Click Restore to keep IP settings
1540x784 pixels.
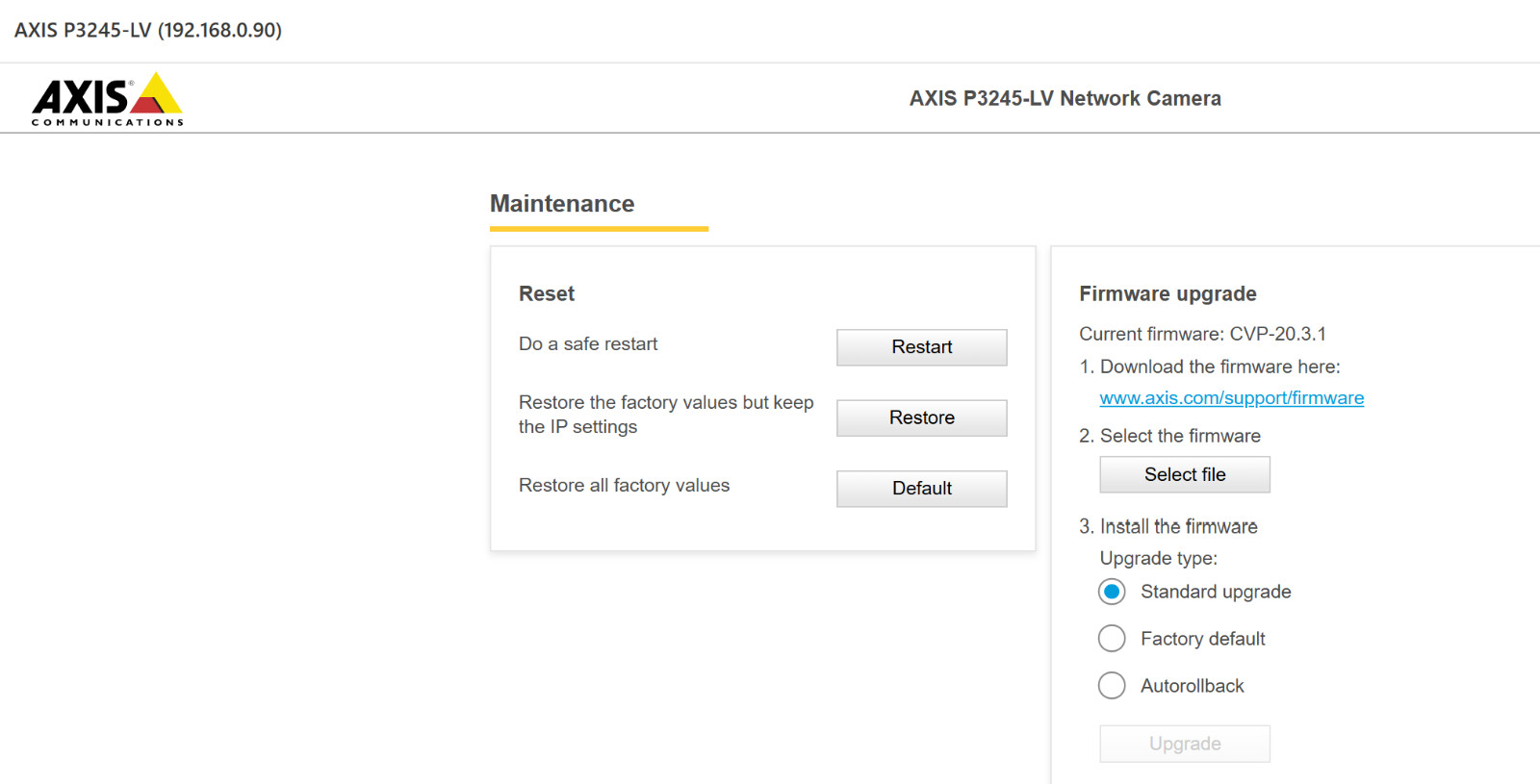tap(921, 417)
